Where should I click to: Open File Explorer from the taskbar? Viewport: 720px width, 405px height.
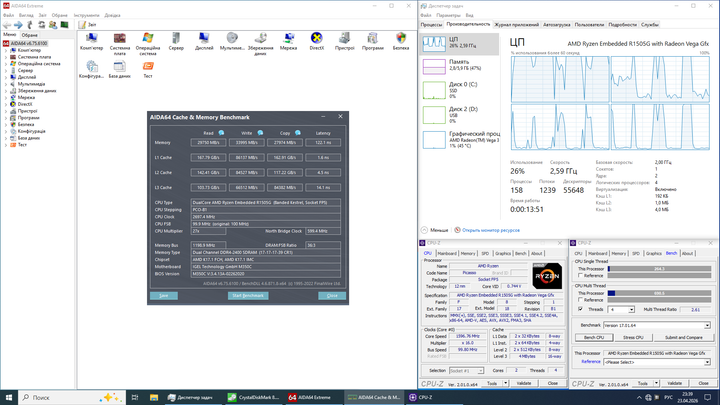(x=154, y=397)
